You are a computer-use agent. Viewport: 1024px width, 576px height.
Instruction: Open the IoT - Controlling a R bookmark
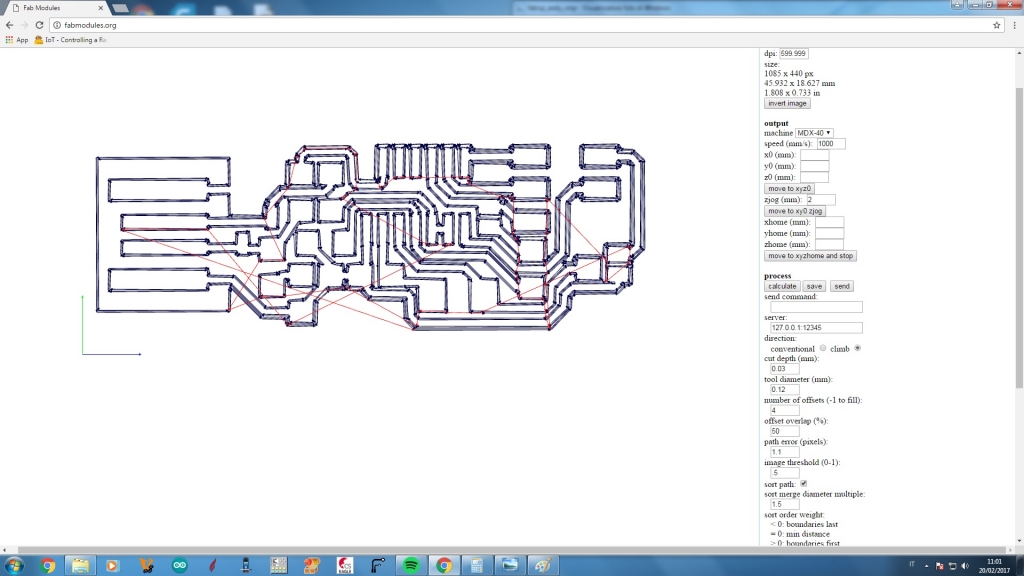71,40
